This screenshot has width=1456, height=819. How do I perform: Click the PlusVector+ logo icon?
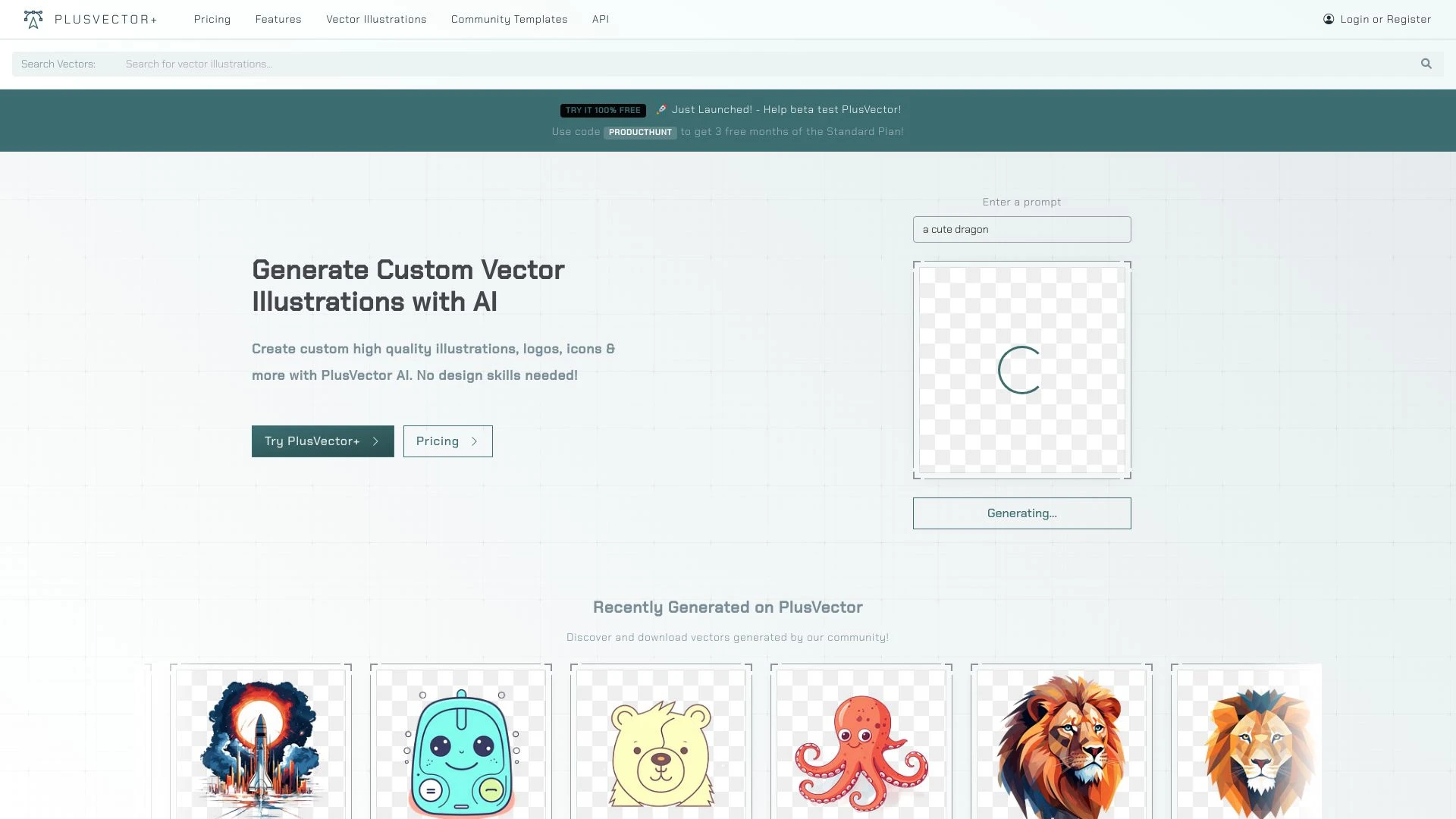pos(33,19)
